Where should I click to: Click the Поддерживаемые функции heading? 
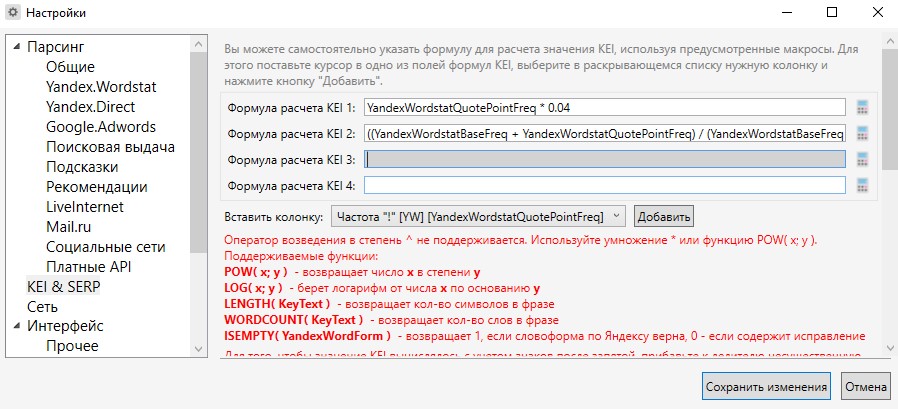pyautogui.click(x=302, y=255)
